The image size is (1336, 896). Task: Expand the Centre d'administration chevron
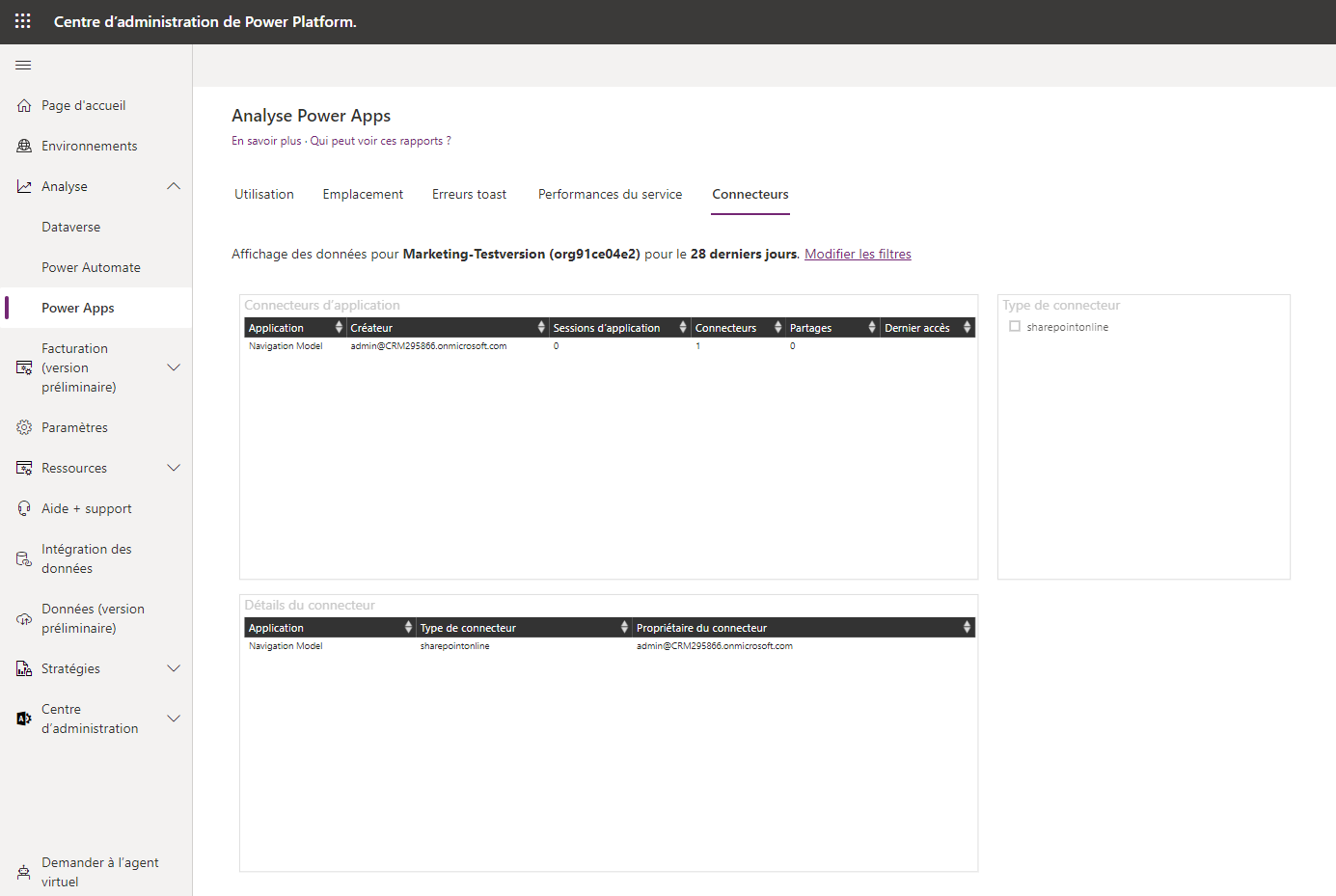pyautogui.click(x=174, y=720)
